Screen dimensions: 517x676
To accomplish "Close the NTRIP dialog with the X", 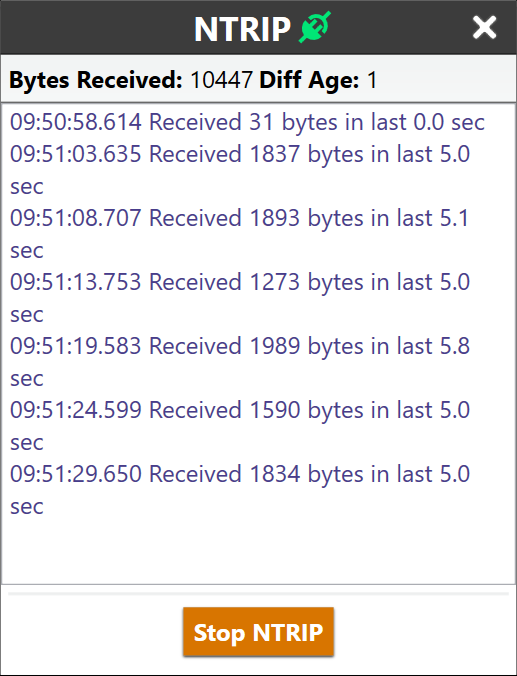I will pos(484,28).
